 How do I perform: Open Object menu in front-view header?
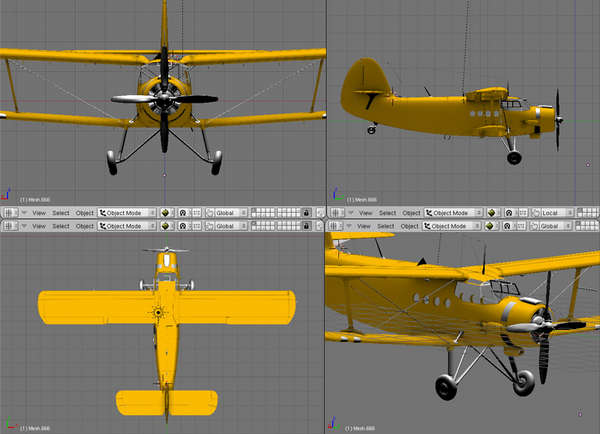85,213
